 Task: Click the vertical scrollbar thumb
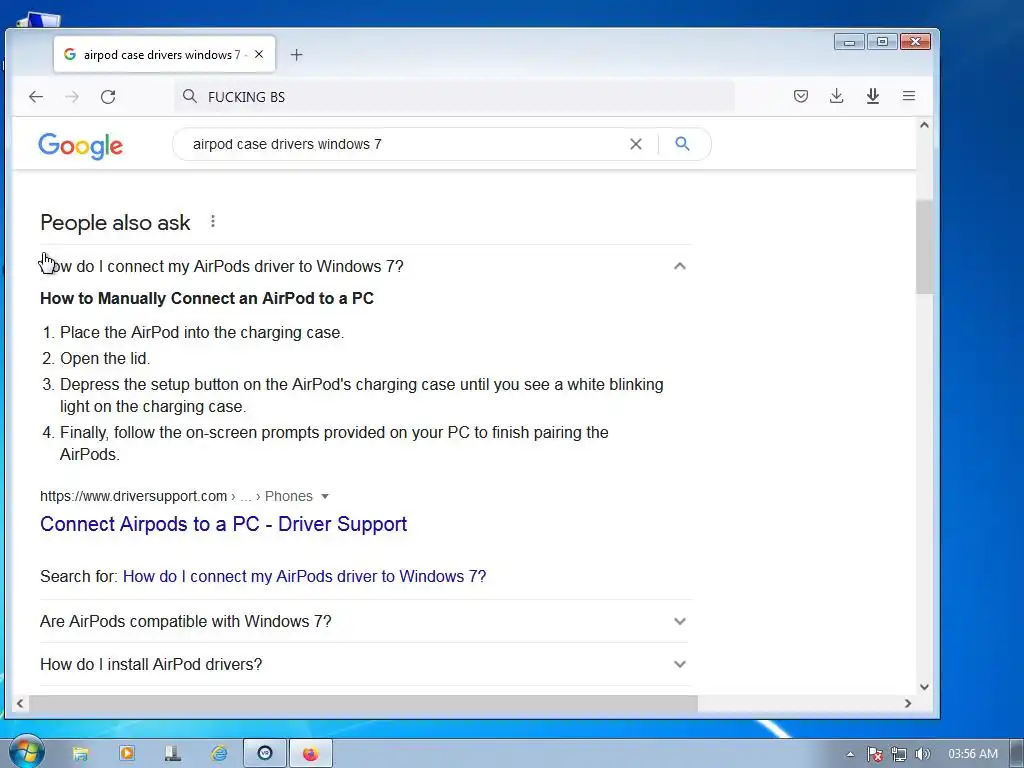click(924, 247)
